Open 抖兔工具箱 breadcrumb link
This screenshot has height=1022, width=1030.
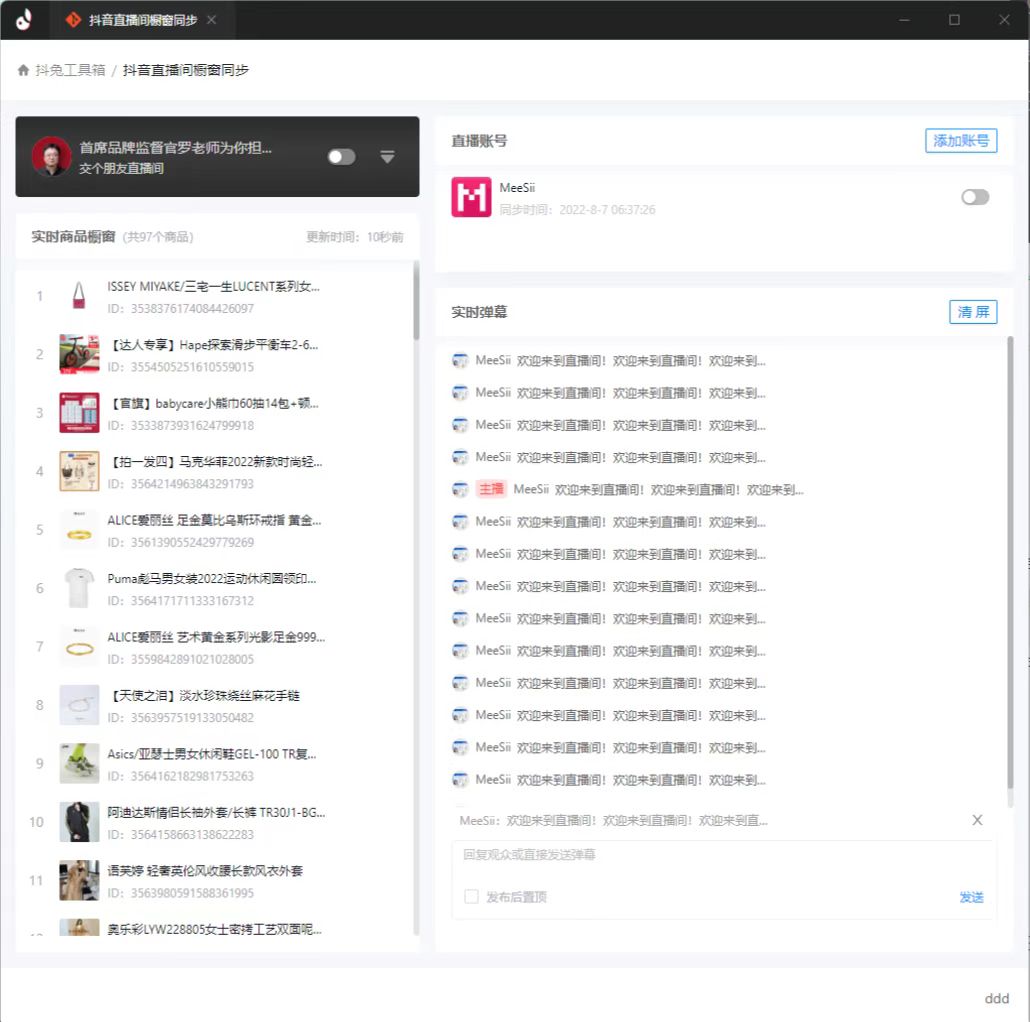click(70, 70)
